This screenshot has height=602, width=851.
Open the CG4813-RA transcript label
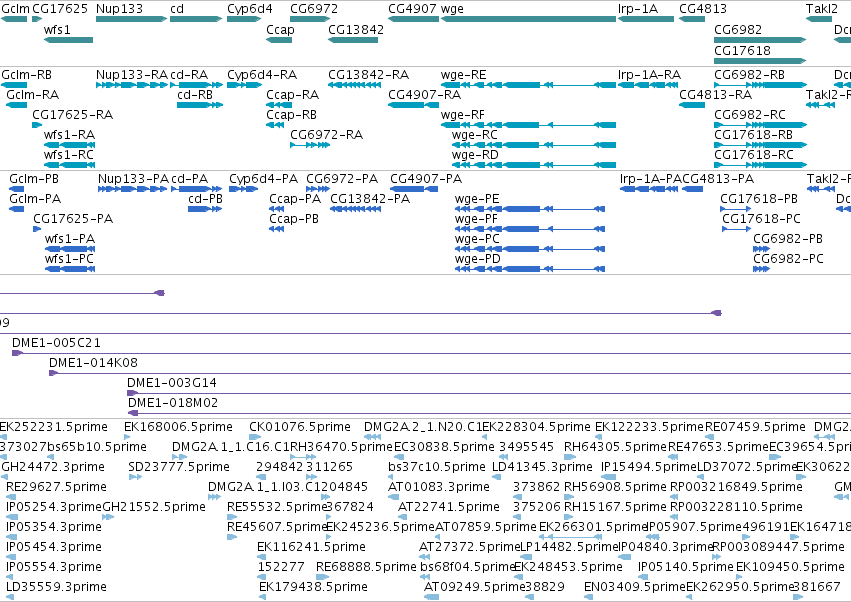point(715,94)
